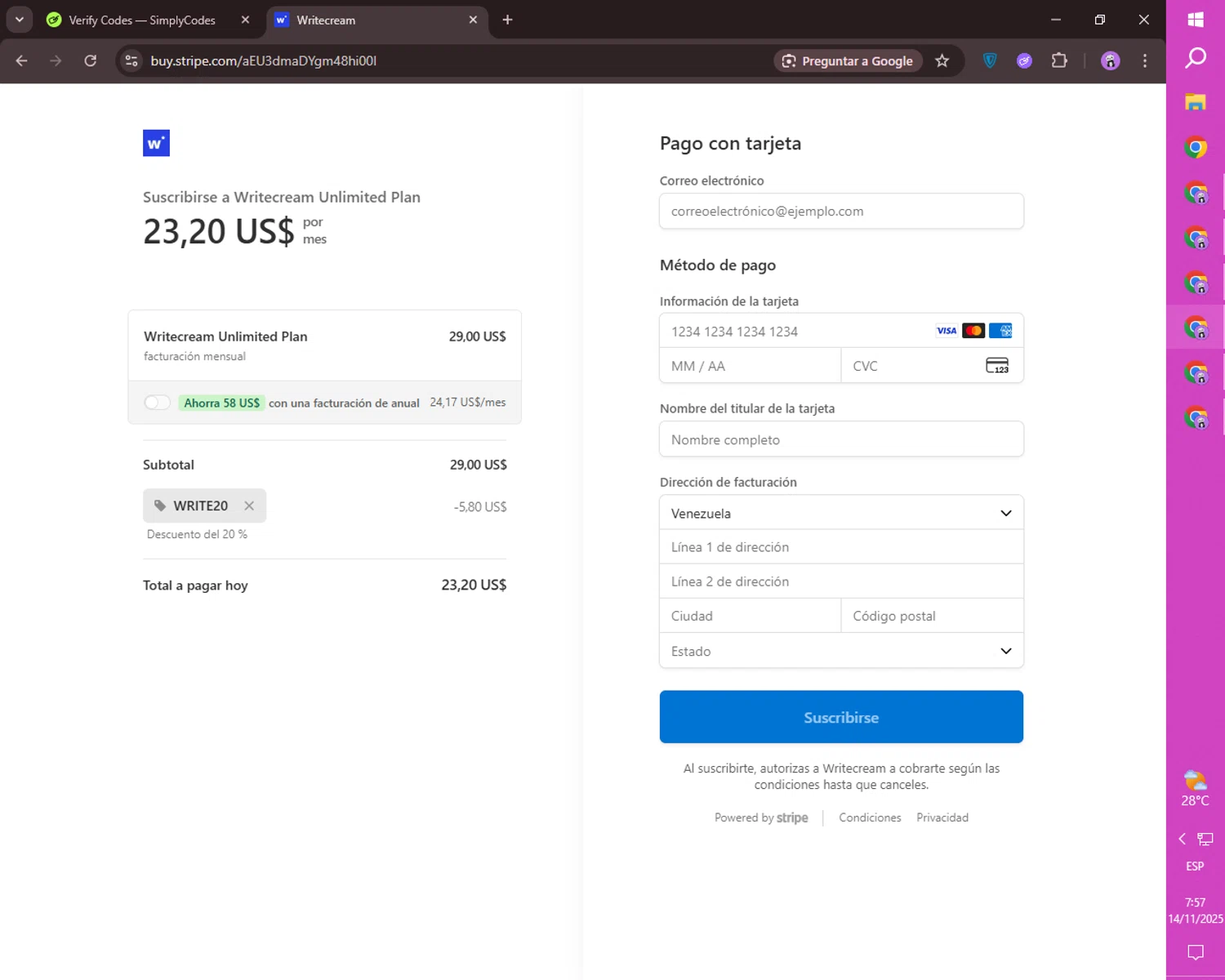Open the Venezuela country dropdown
Viewport: 1225px width, 980px height.
[x=841, y=513]
